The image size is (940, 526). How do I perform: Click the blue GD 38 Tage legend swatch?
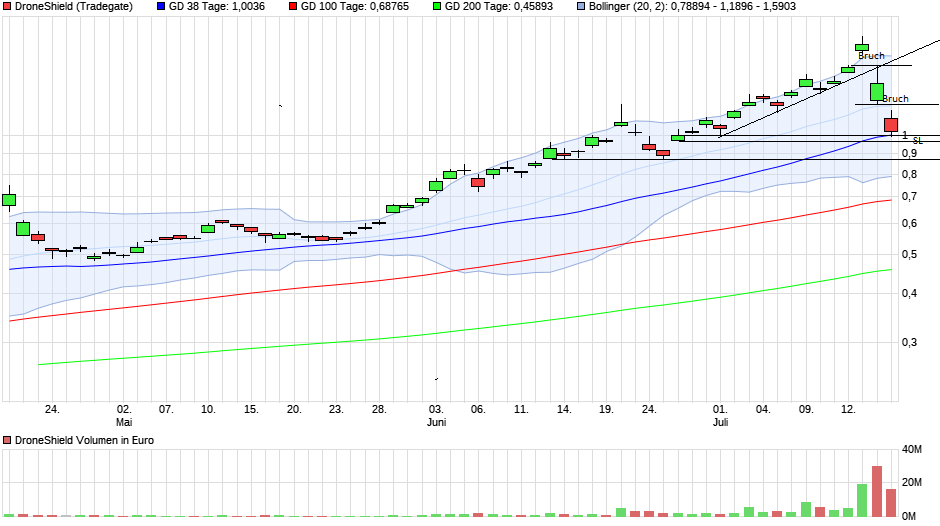pyautogui.click(x=161, y=6)
